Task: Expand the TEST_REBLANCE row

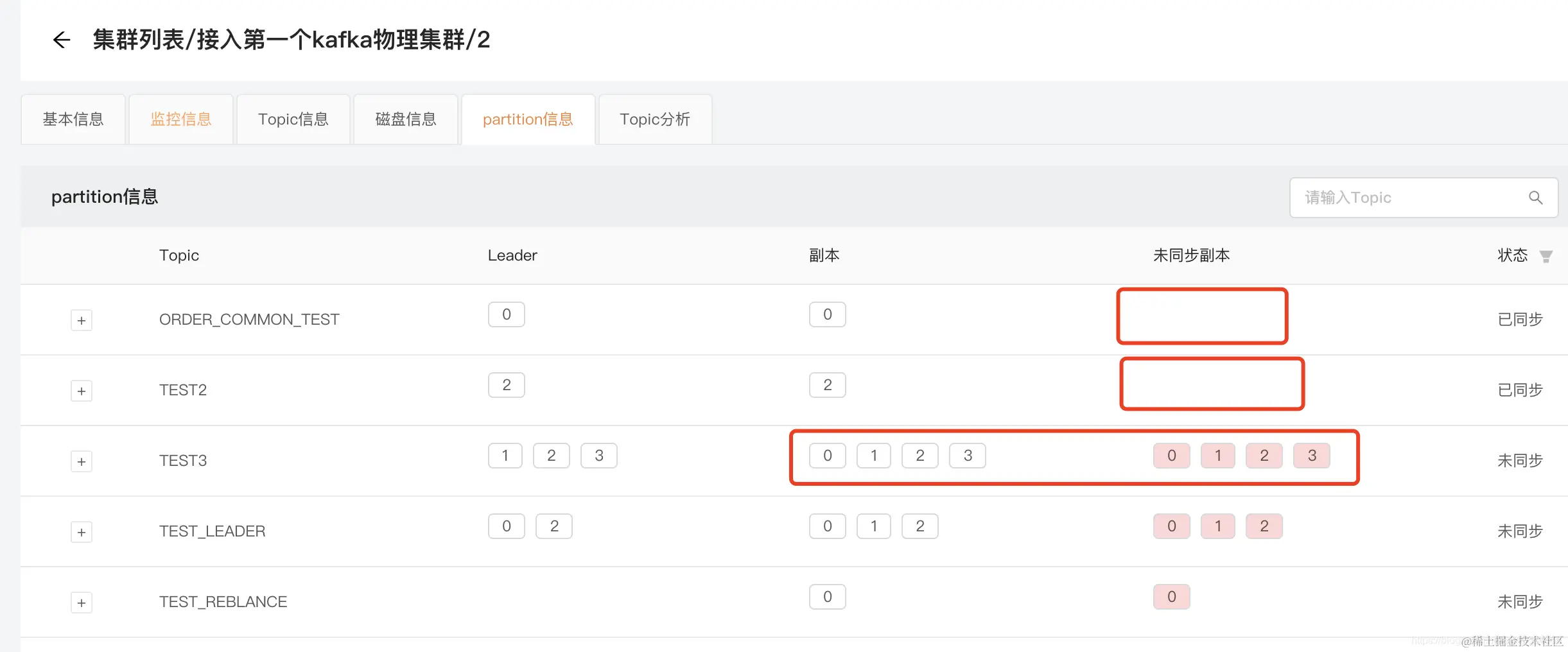Action: tap(82, 603)
